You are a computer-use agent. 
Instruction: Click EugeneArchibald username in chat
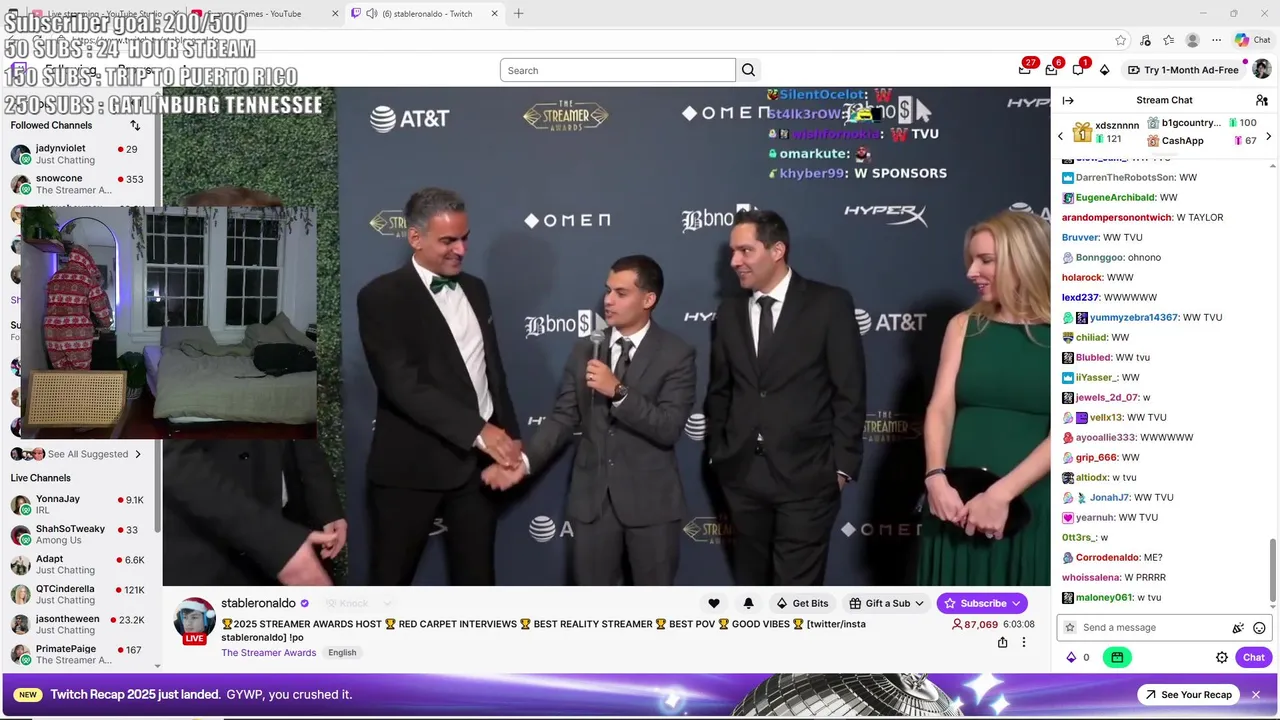[x=1115, y=197]
